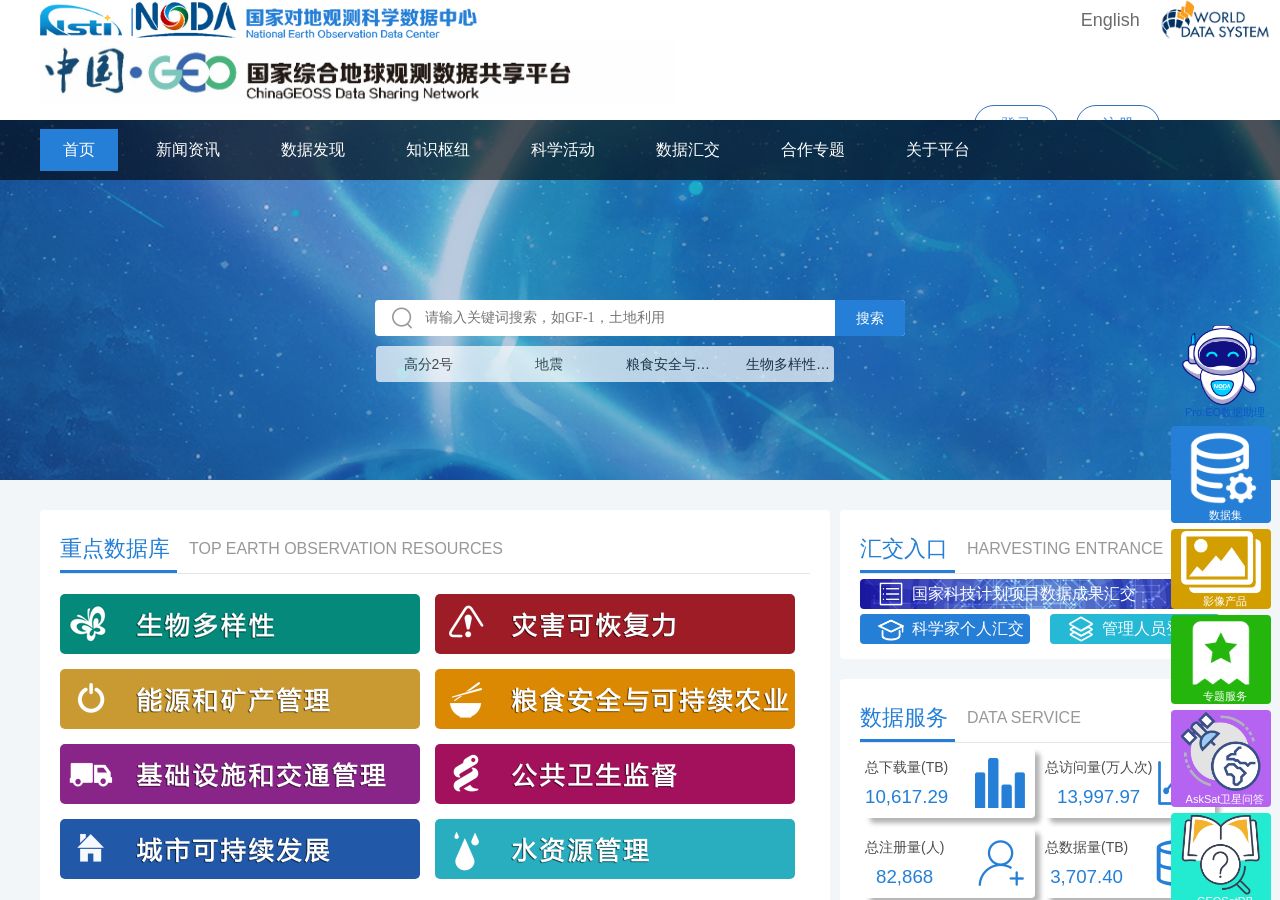Open the ChinaGEOSS Data Sharing Network logo
Screen dimensions: 1280x900
click(307, 74)
